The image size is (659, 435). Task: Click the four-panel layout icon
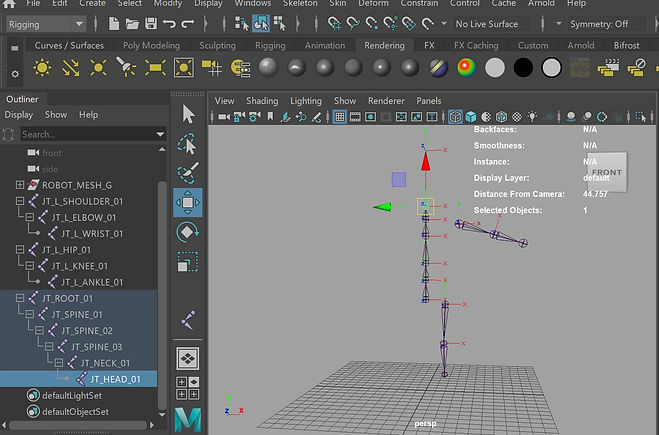pyautogui.click(x=187, y=388)
